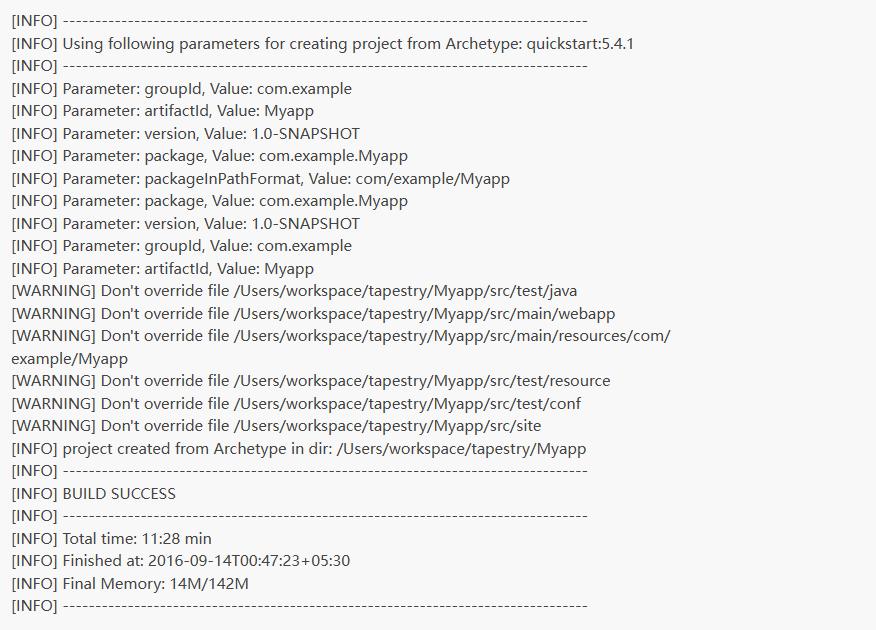Image resolution: width=876 pixels, height=630 pixels.
Task: Click the second artifactId Myapp line
Action: [x=163, y=269]
